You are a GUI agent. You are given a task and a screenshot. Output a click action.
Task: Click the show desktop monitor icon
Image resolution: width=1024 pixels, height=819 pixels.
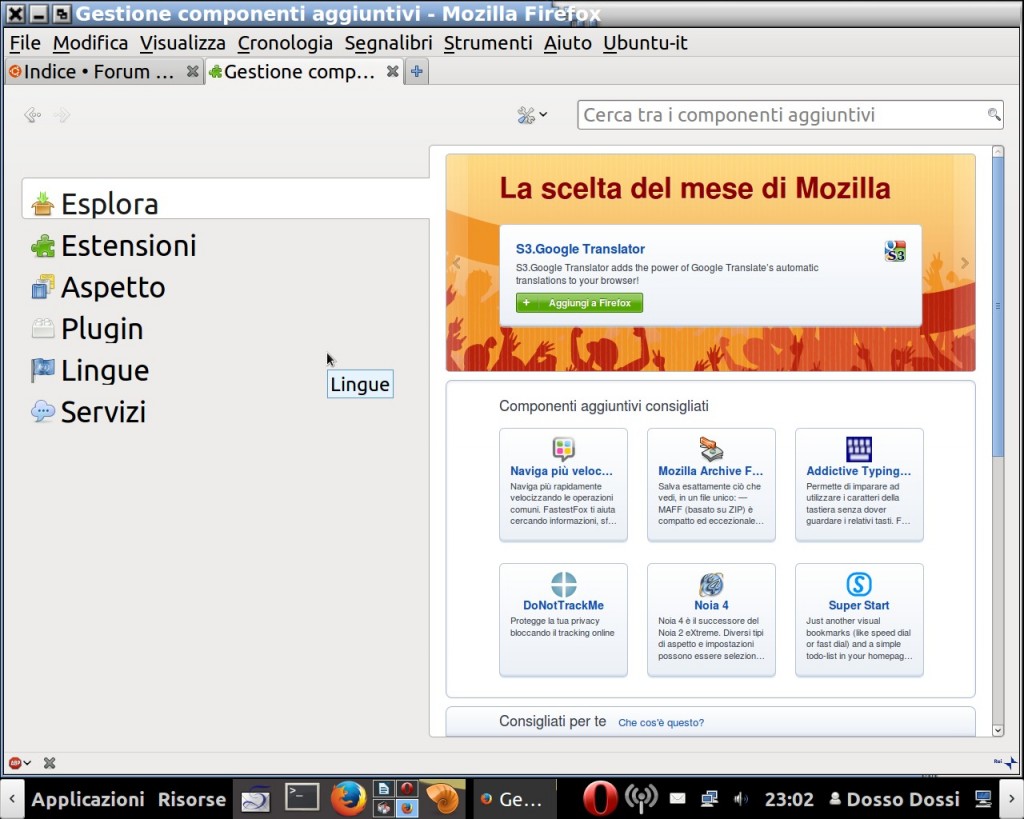[x=983, y=798]
